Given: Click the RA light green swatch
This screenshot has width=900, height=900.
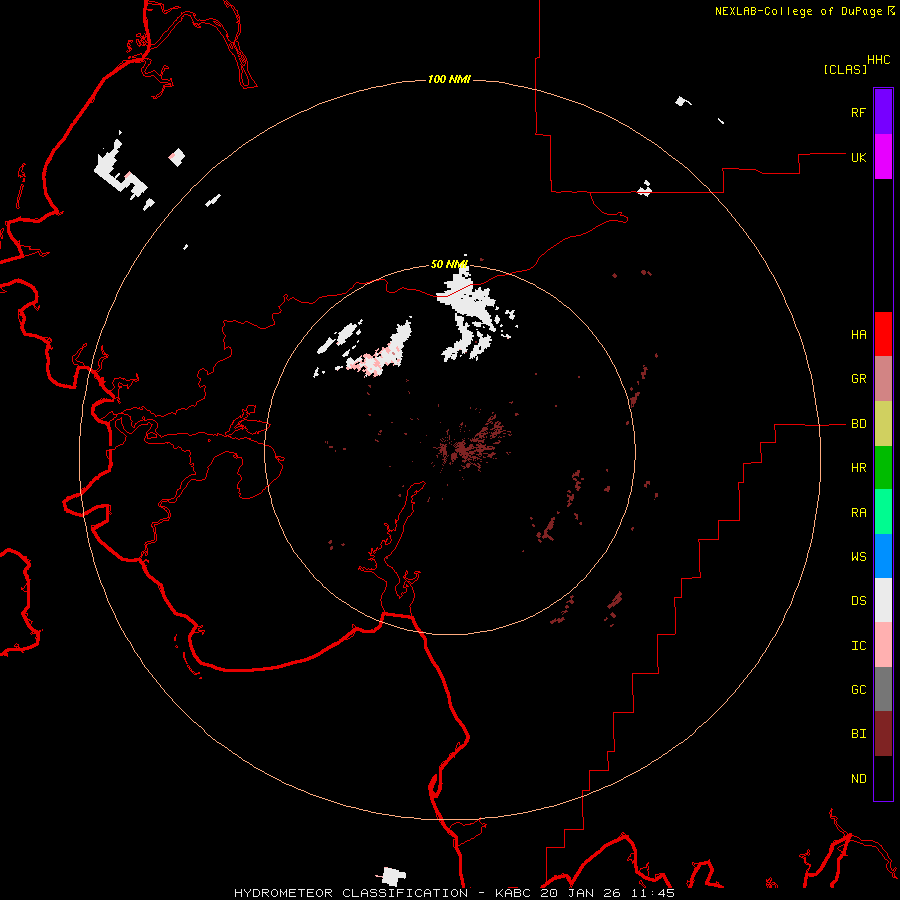Looking at the screenshot, I should tap(883, 512).
